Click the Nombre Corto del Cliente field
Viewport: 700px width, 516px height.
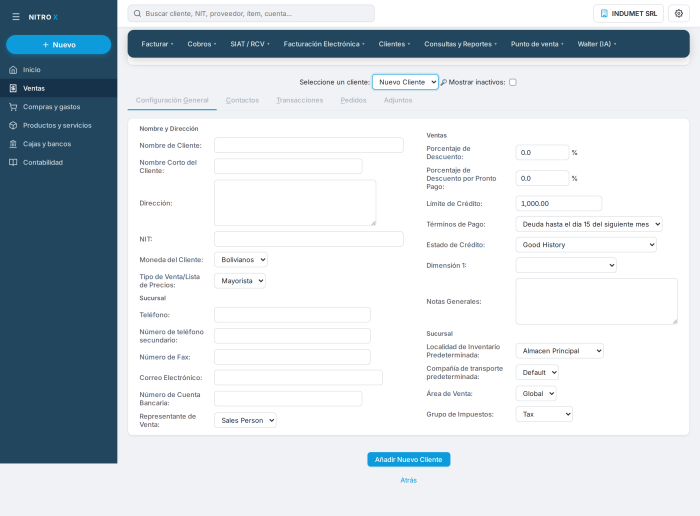click(x=288, y=166)
